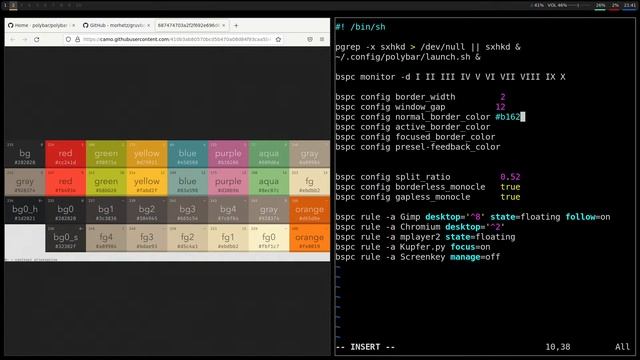Viewport: 640px width, 360px height.
Task: Click the fg4 swatch
Action: (106, 238)
